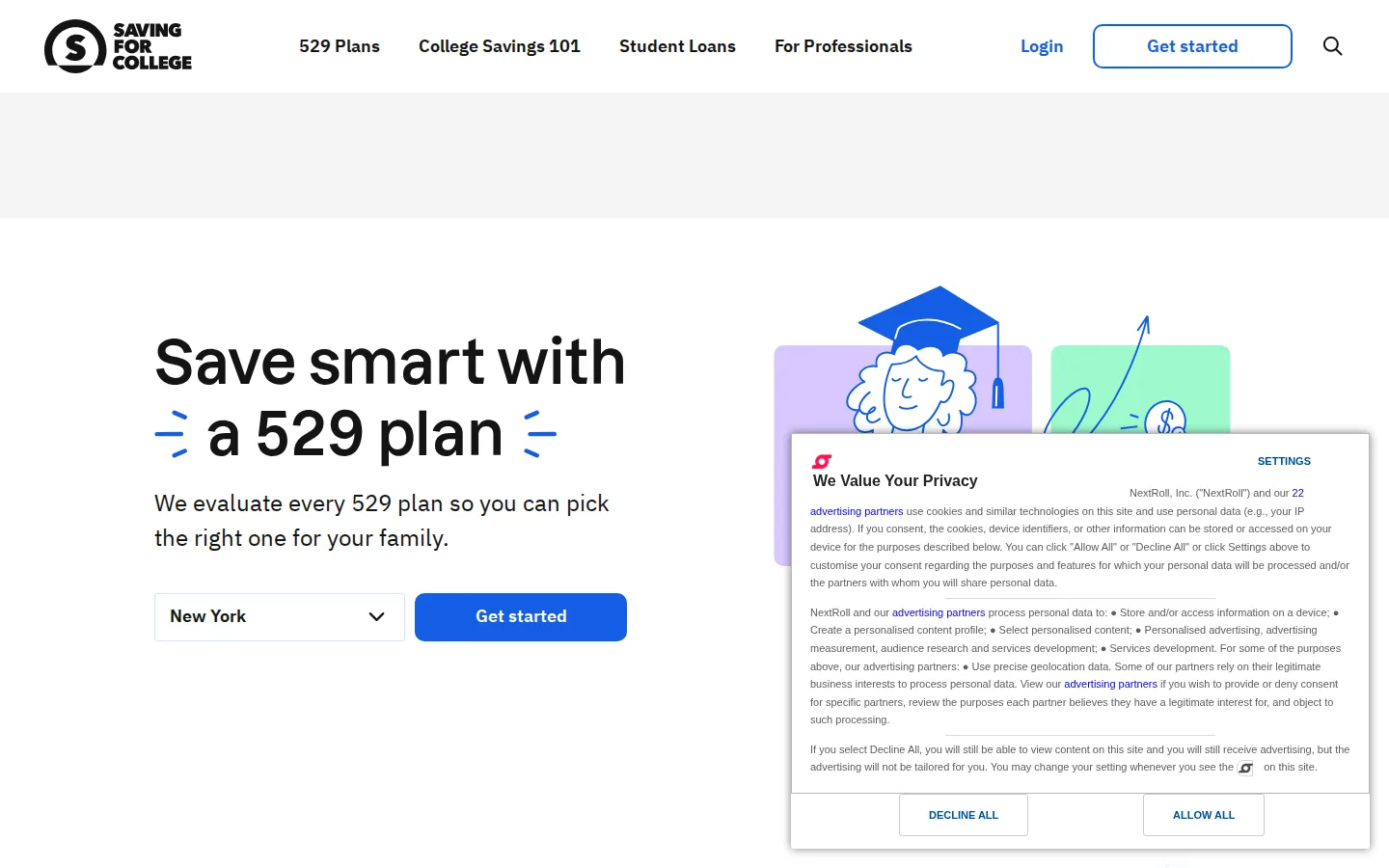Viewport: 1389px width, 868px height.
Task: Click the inline NextRoll settings icon in text
Action: click(1246, 768)
